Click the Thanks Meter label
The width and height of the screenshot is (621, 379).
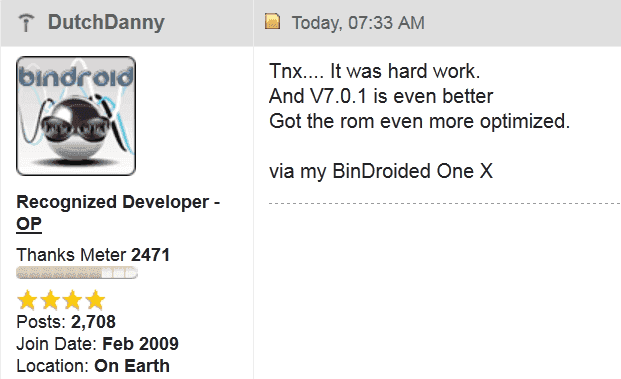coord(71,255)
